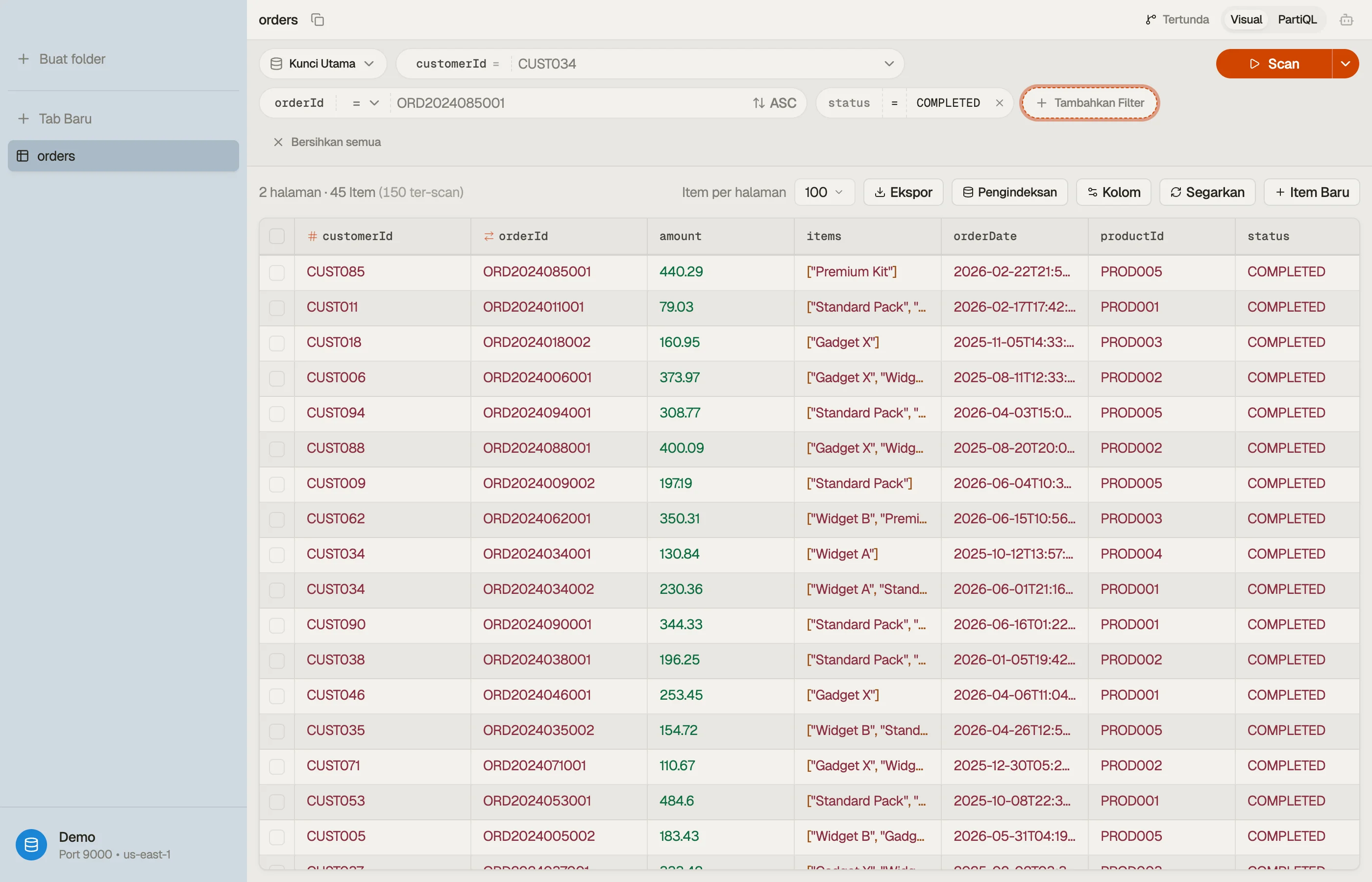Click the Demo database connection icon
This screenshot has width=1372, height=882.
click(31, 845)
